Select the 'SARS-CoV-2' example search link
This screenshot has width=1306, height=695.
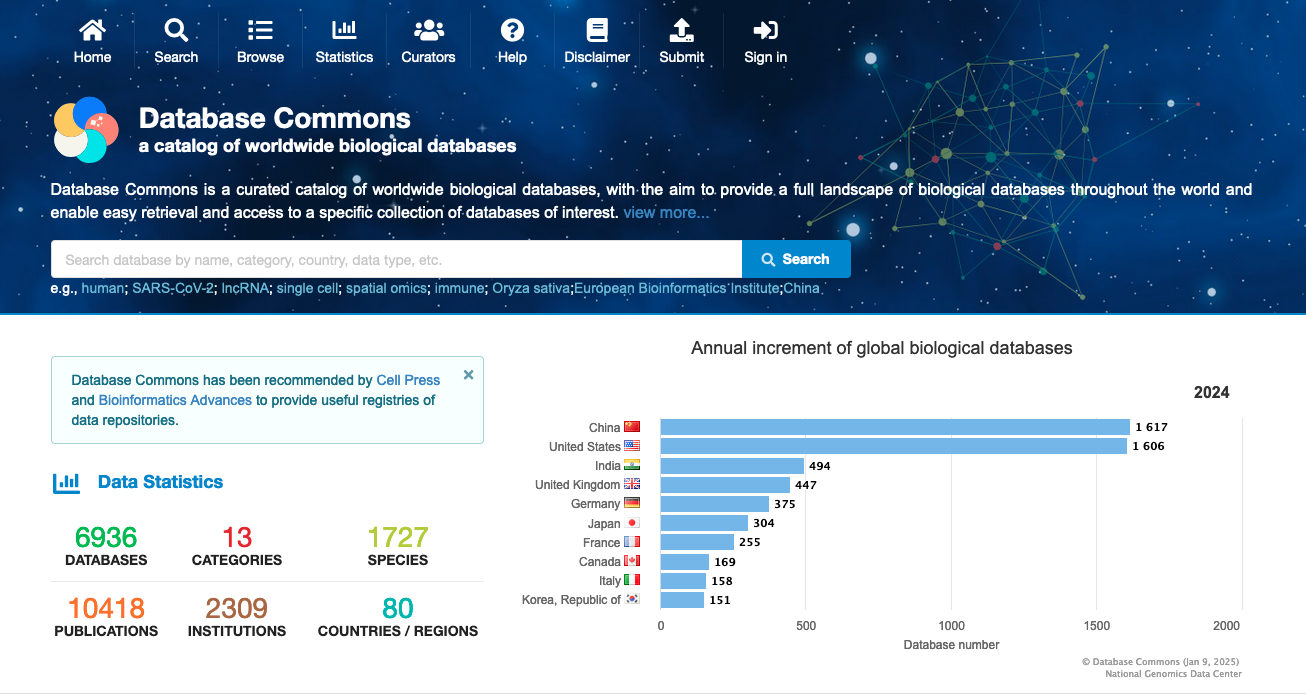[x=174, y=288]
